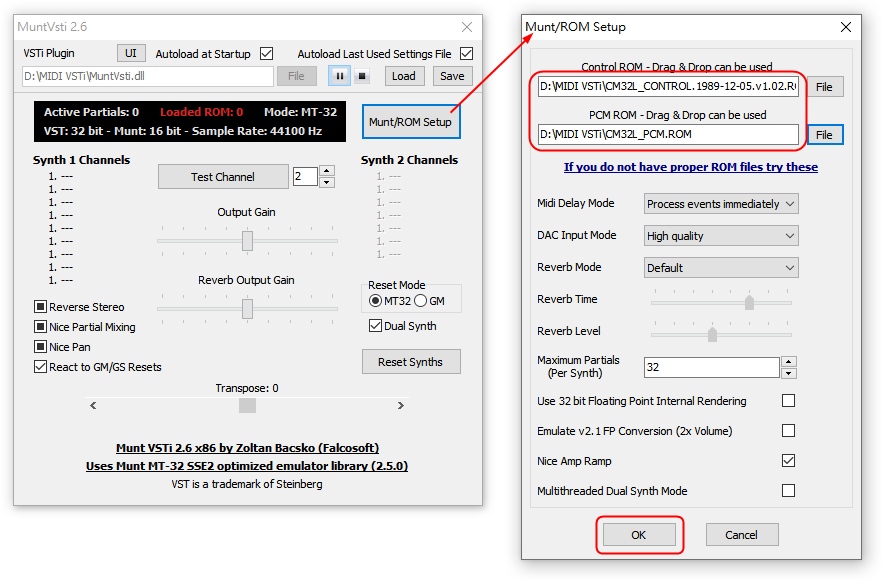Click the VSTi plugin path field
This screenshot has height=584, width=890.
(148, 76)
